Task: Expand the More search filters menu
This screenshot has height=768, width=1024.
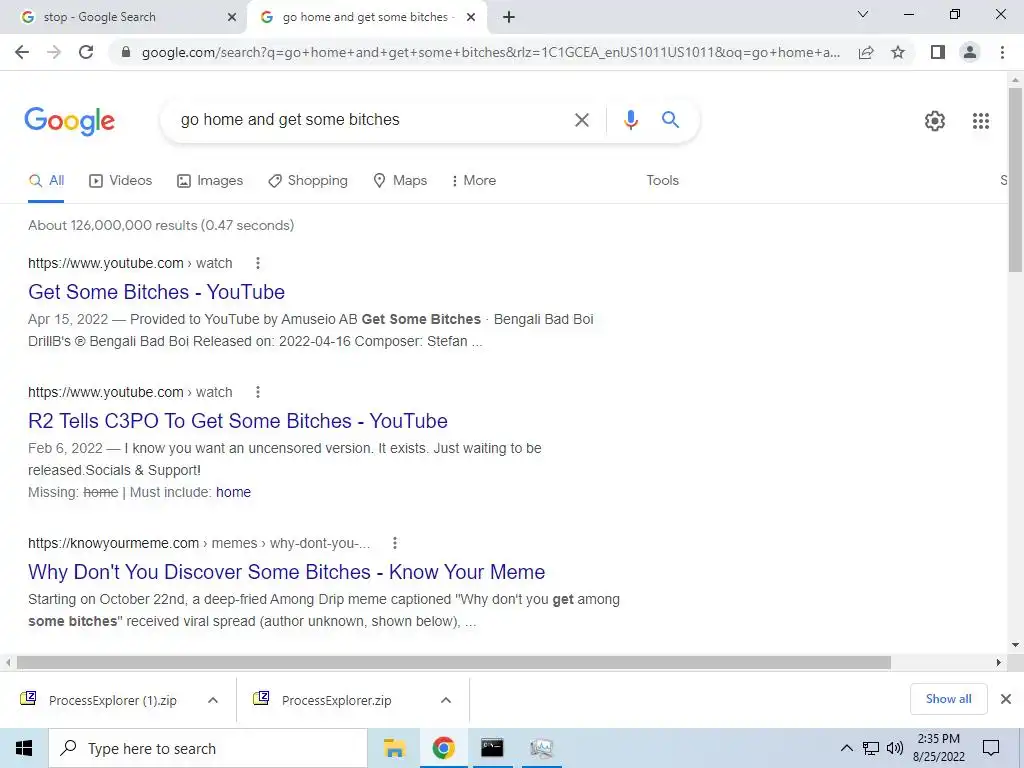Action: [x=474, y=180]
